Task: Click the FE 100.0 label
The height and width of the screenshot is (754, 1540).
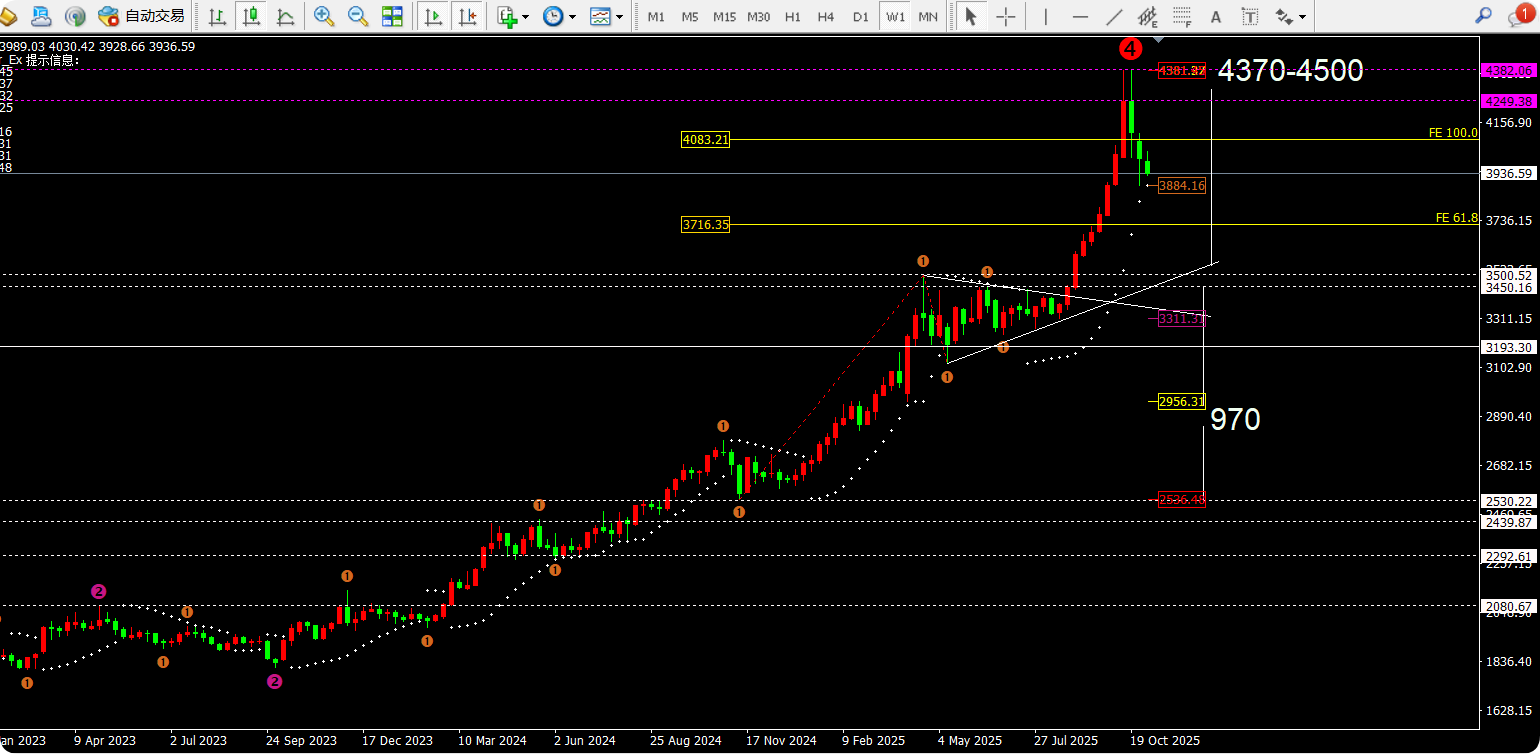Action: [1453, 133]
